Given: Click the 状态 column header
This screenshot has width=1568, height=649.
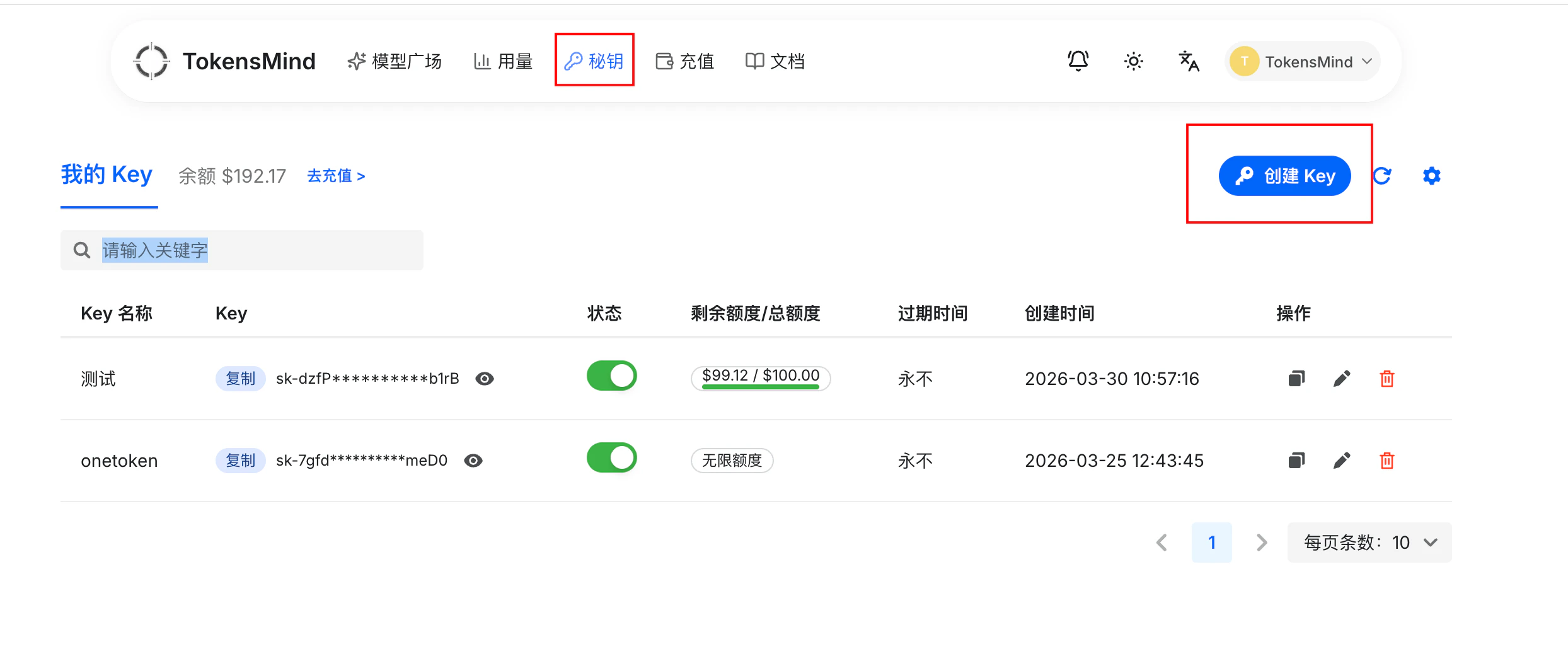Looking at the screenshot, I should tap(604, 313).
